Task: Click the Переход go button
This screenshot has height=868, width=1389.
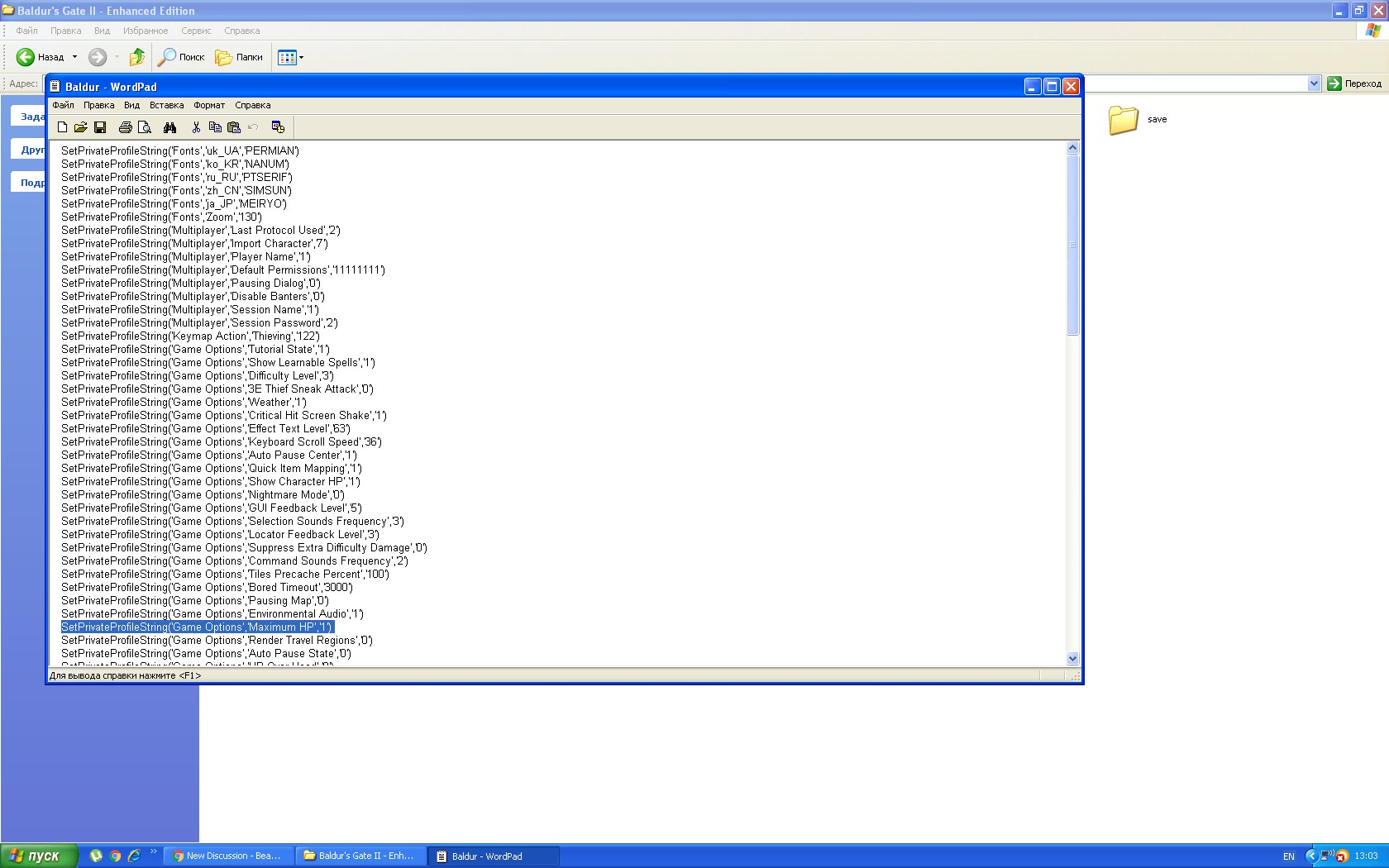Action: click(x=1354, y=83)
